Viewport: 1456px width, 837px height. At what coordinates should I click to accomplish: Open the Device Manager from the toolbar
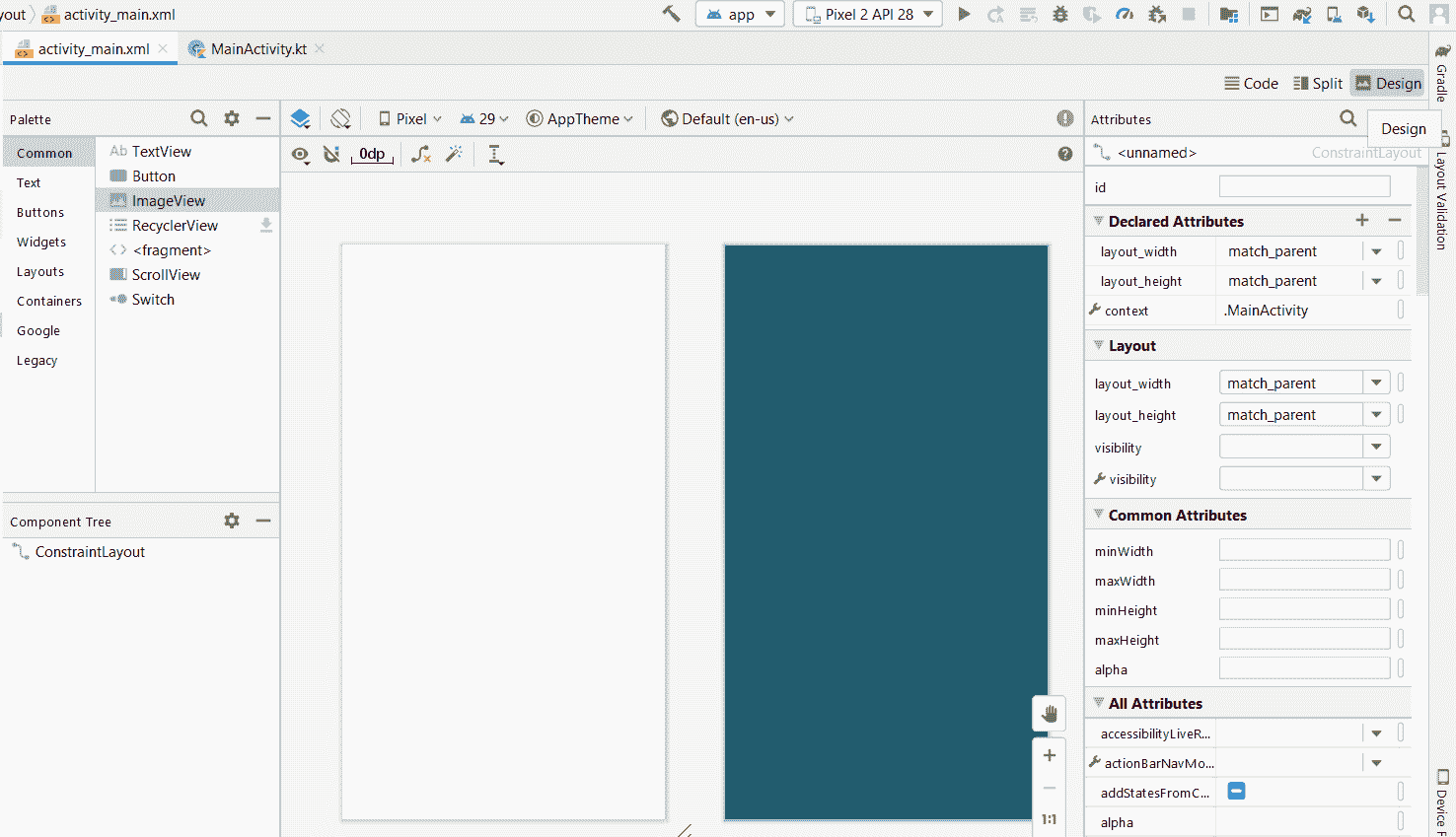(x=1334, y=14)
